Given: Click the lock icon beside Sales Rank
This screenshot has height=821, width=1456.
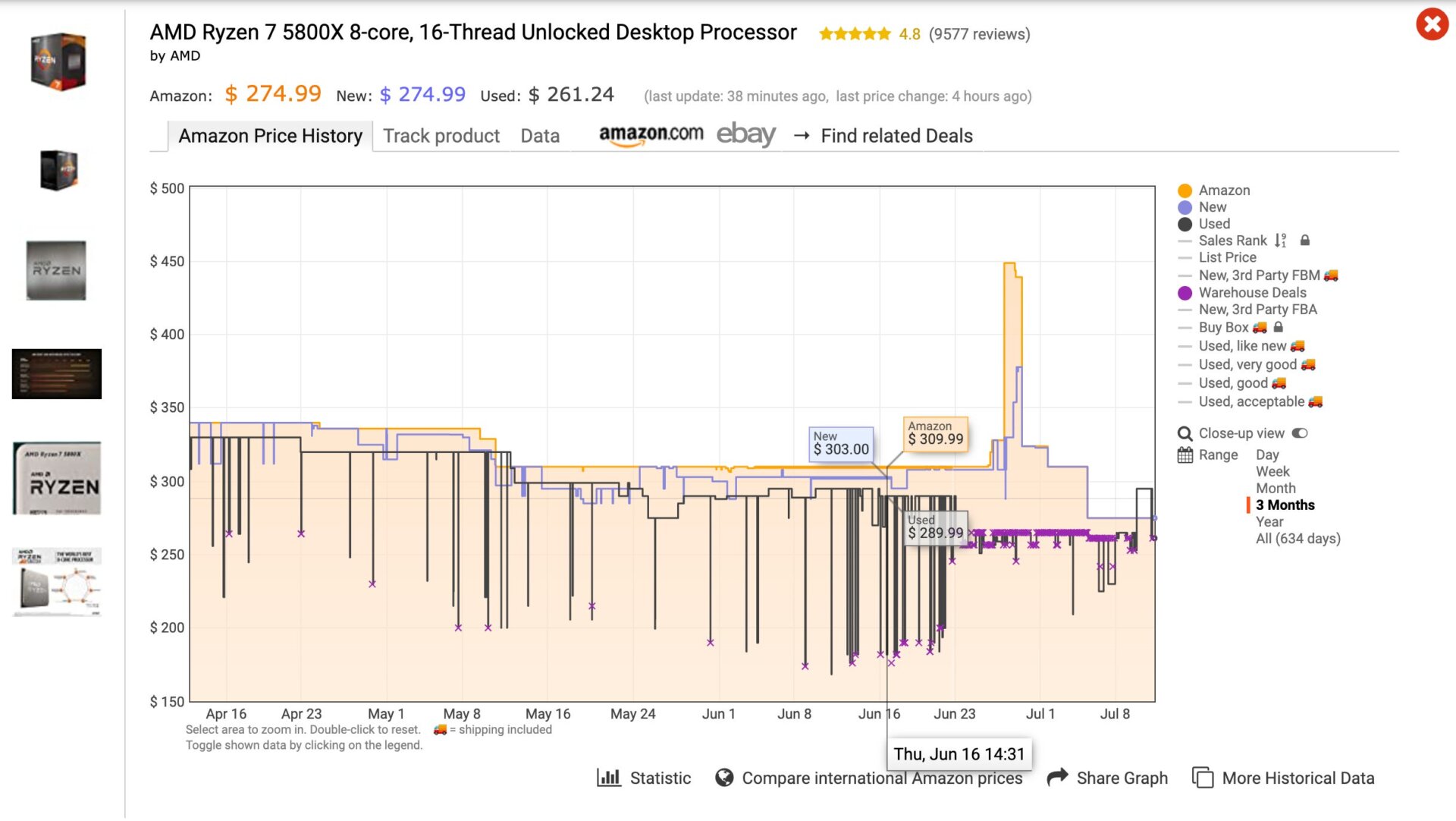Looking at the screenshot, I should (1306, 241).
